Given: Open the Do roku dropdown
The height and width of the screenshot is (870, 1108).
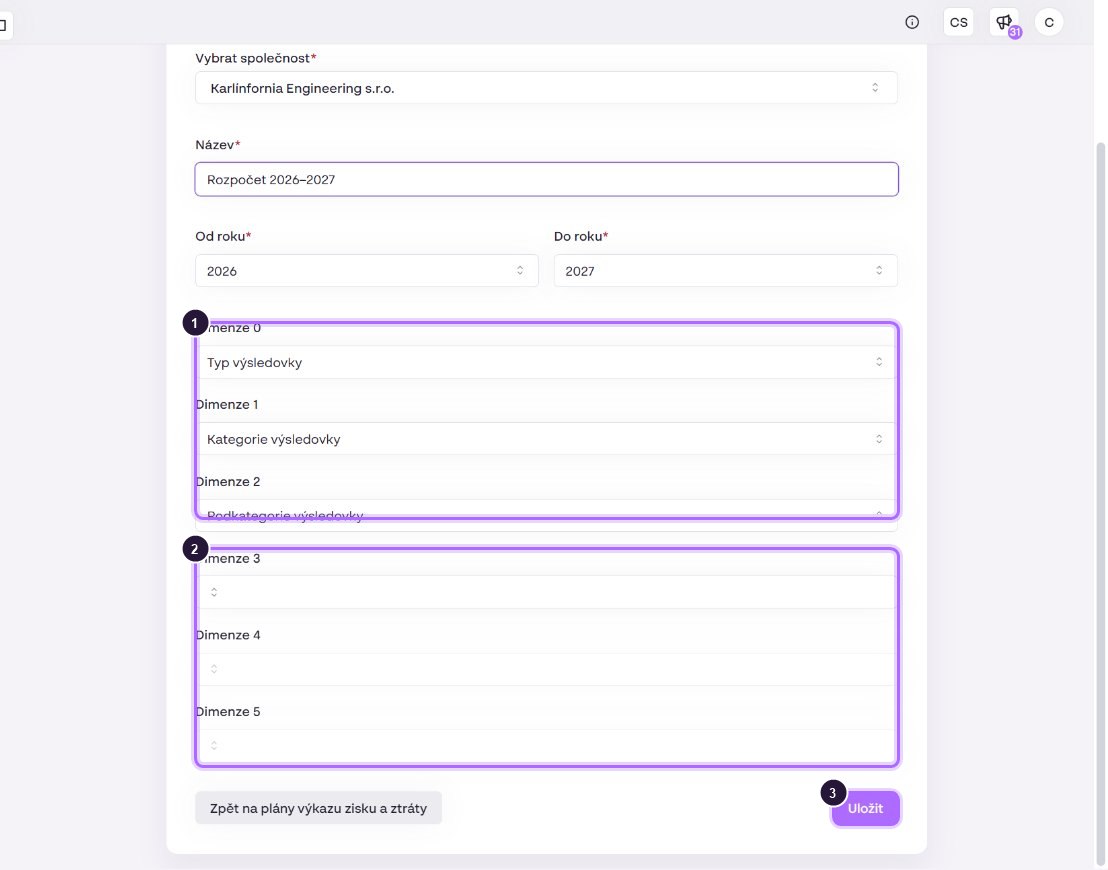Looking at the screenshot, I should tap(726, 271).
